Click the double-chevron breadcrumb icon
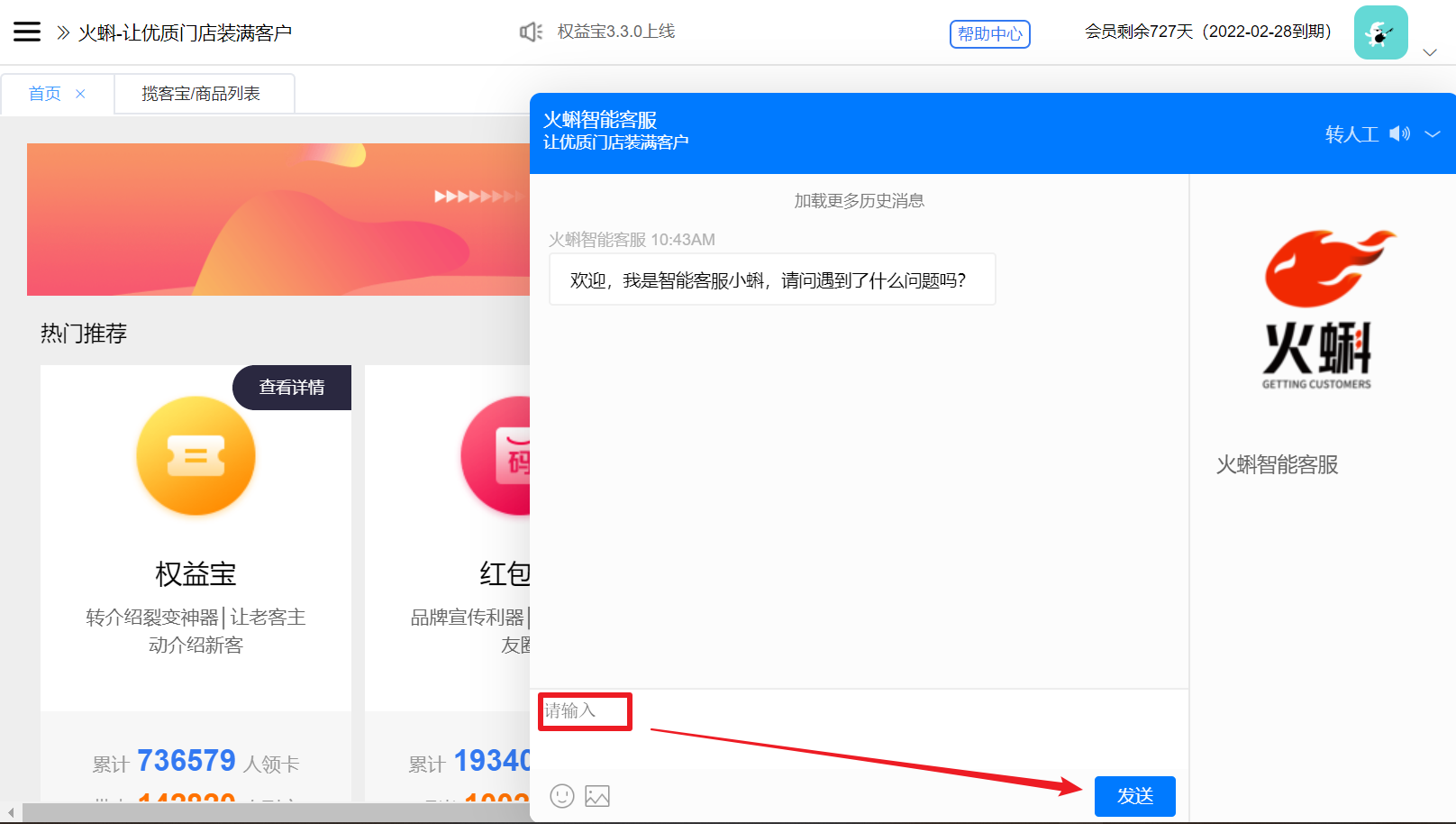Image resolution: width=1456 pixels, height=824 pixels. coord(63,33)
